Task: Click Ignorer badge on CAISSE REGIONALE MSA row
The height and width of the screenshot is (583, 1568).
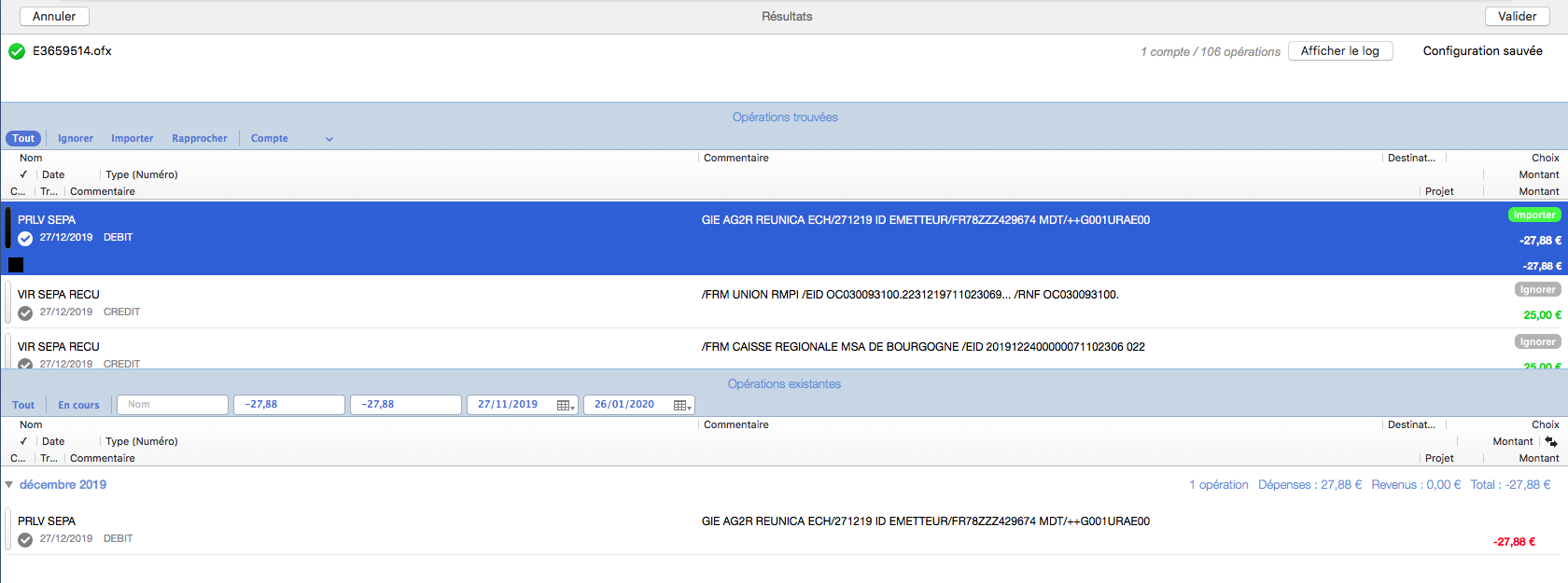Action: coord(1537,341)
